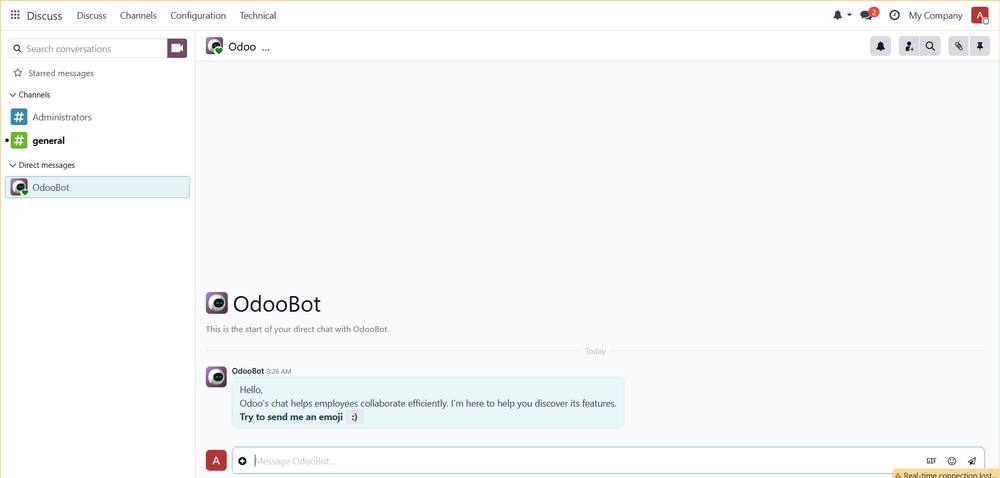The image size is (1000, 478).
Task: Open the GIF picker
Action: (931, 461)
